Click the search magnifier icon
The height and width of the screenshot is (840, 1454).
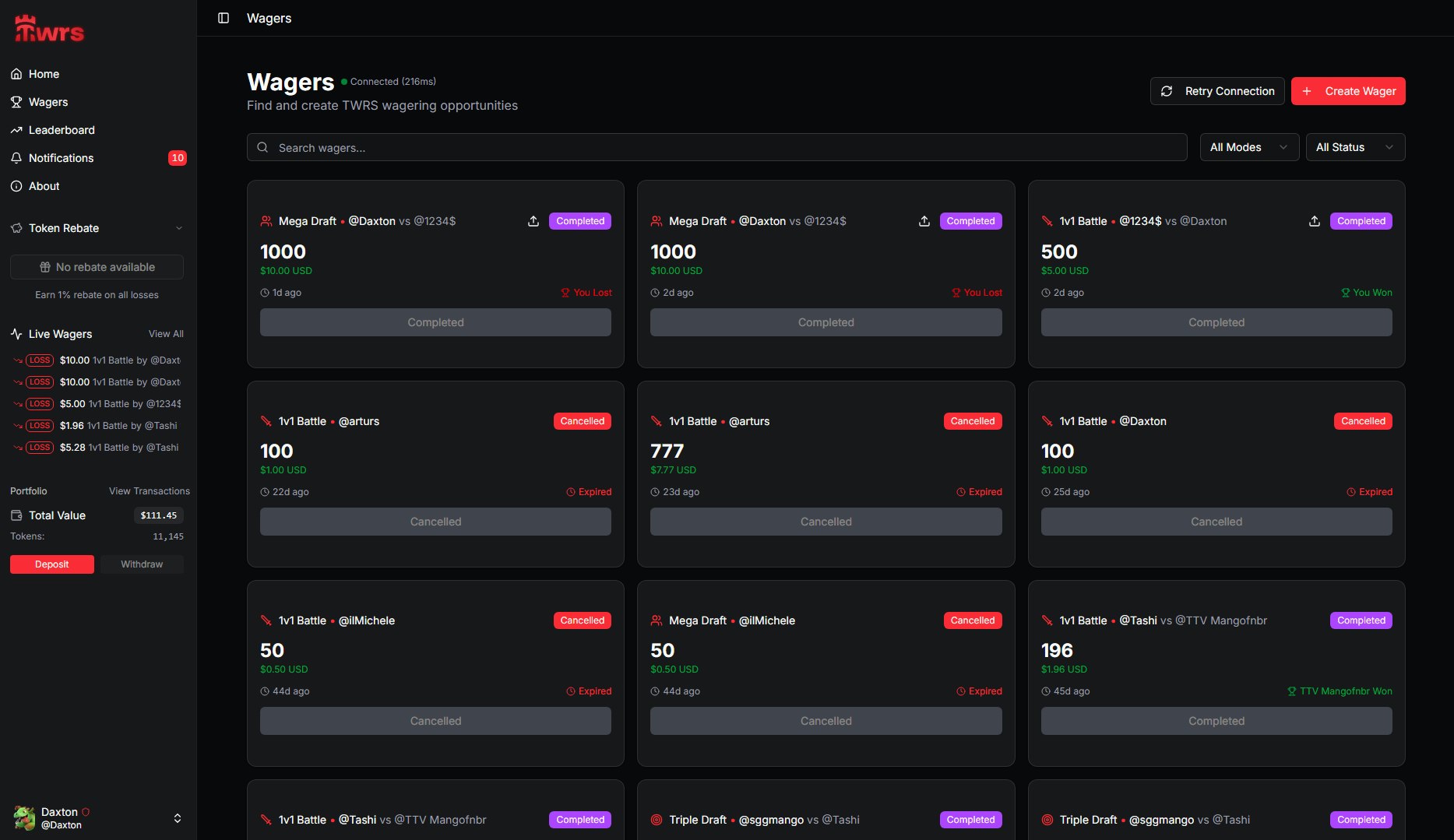262,147
